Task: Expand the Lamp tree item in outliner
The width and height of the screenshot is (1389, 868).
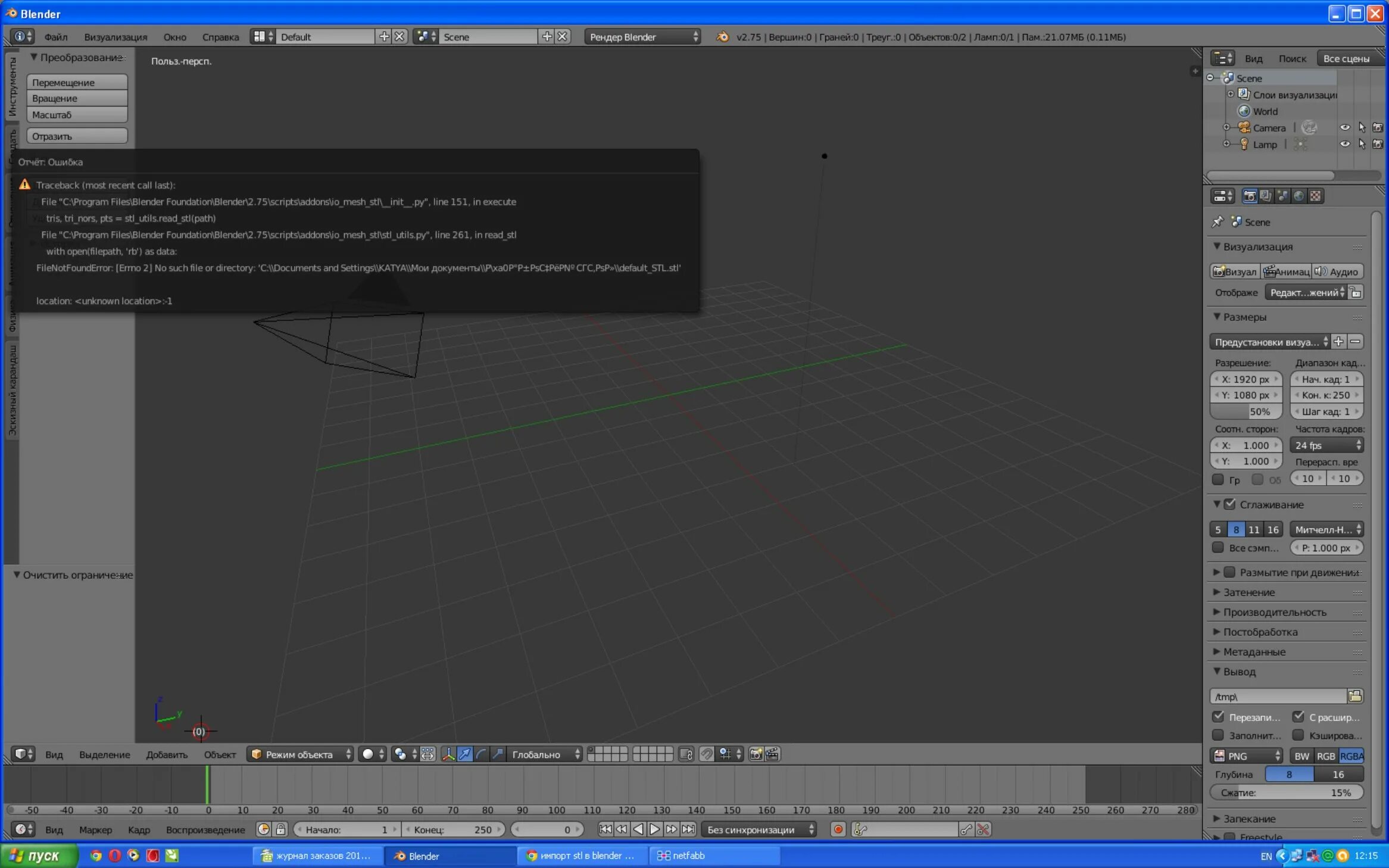Action: click(x=1226, y=144)
